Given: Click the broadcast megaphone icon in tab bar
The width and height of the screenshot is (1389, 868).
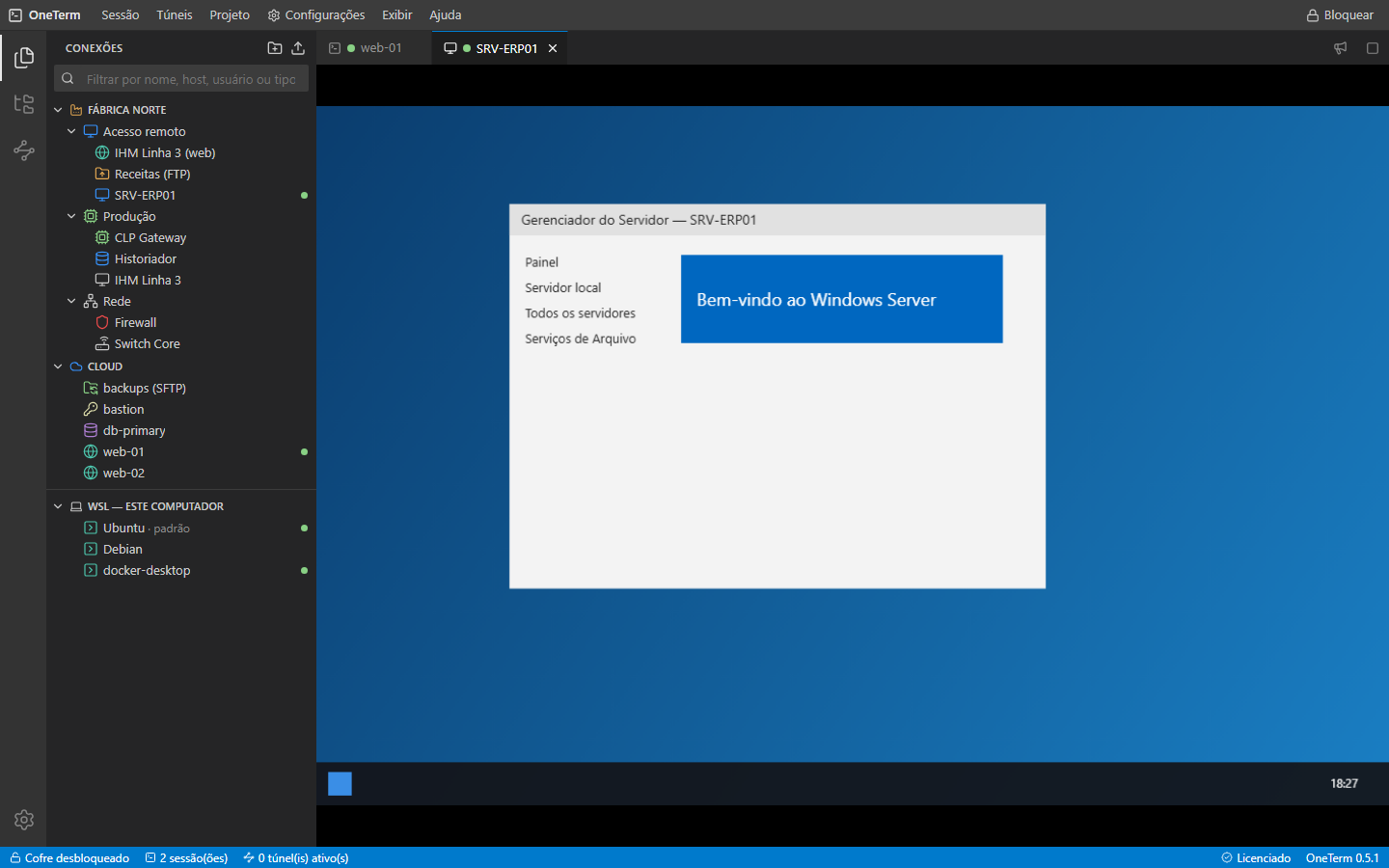Looking at the screenshot, I should tap(1341, 48).
